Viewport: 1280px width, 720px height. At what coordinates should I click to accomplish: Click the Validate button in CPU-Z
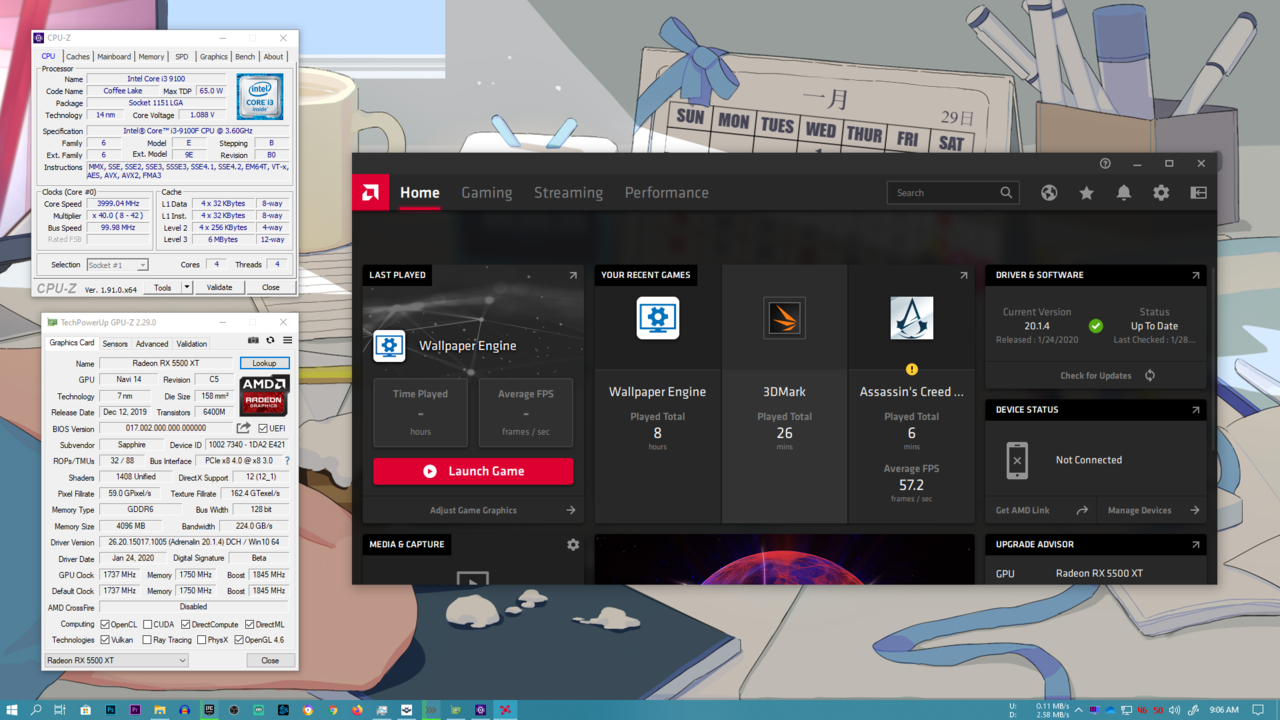pos(219,288)
